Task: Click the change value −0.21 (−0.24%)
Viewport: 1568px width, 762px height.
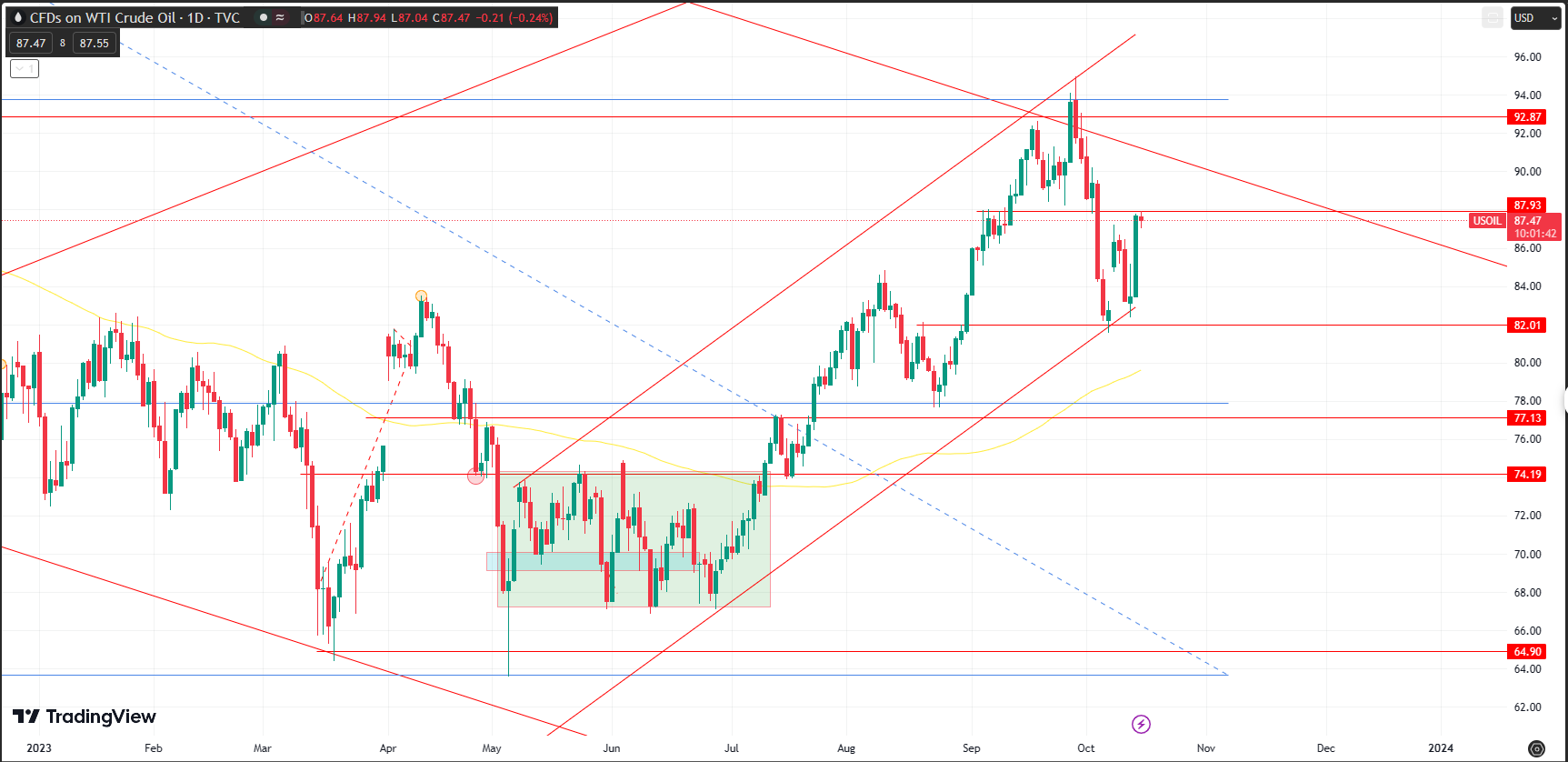Action: (514, 17)
